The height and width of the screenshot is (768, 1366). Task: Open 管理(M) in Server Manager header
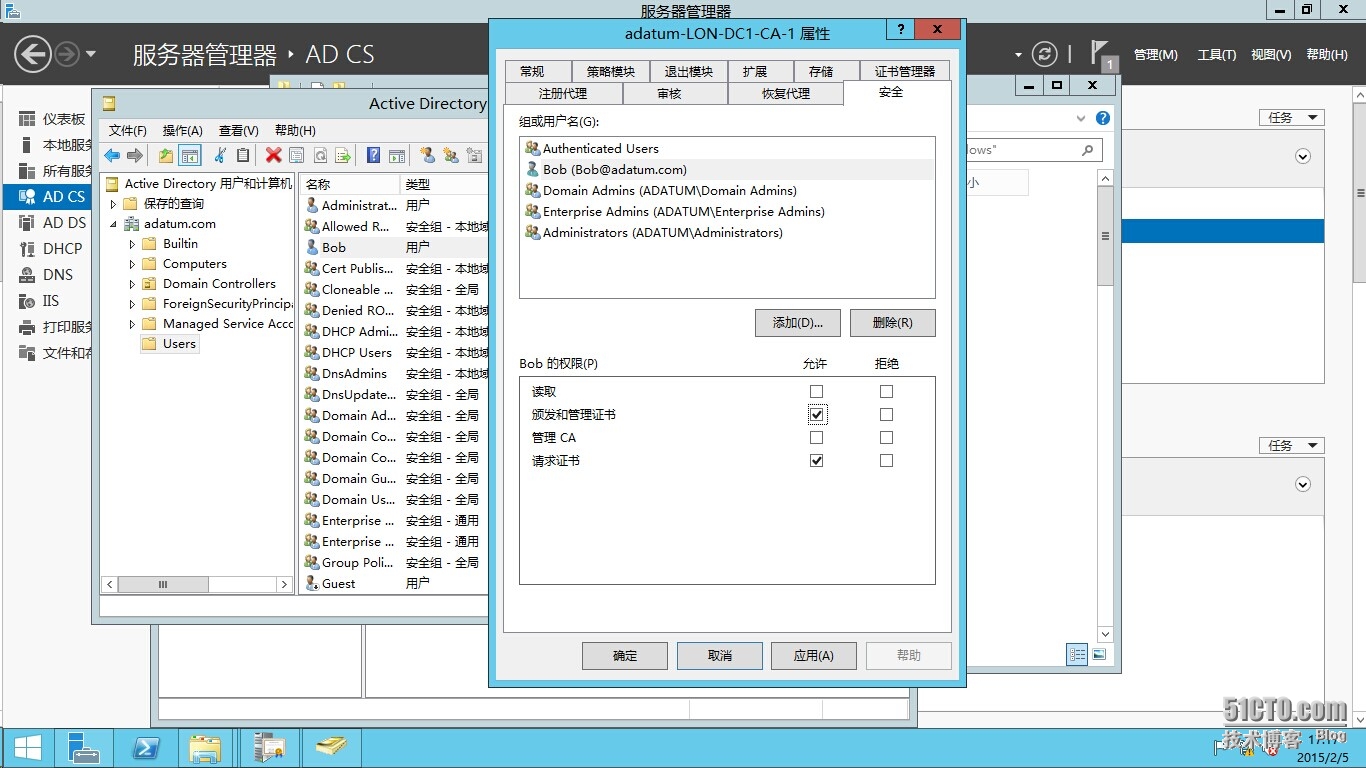[x=1156, y=55]
